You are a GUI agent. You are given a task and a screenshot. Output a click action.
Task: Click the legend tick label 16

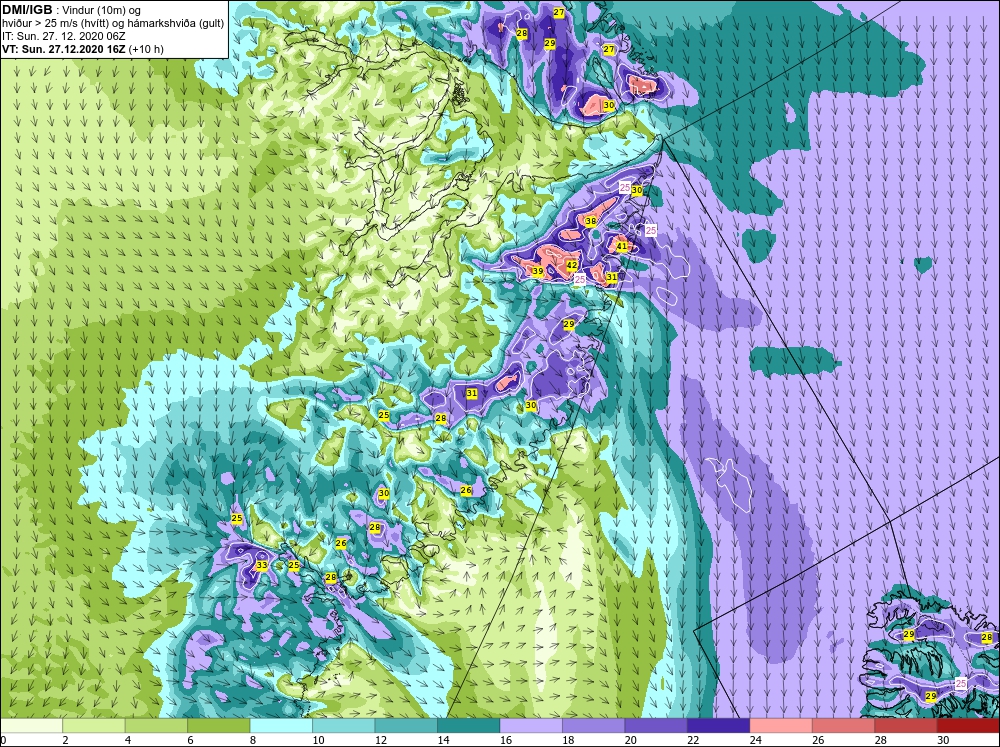506,740
